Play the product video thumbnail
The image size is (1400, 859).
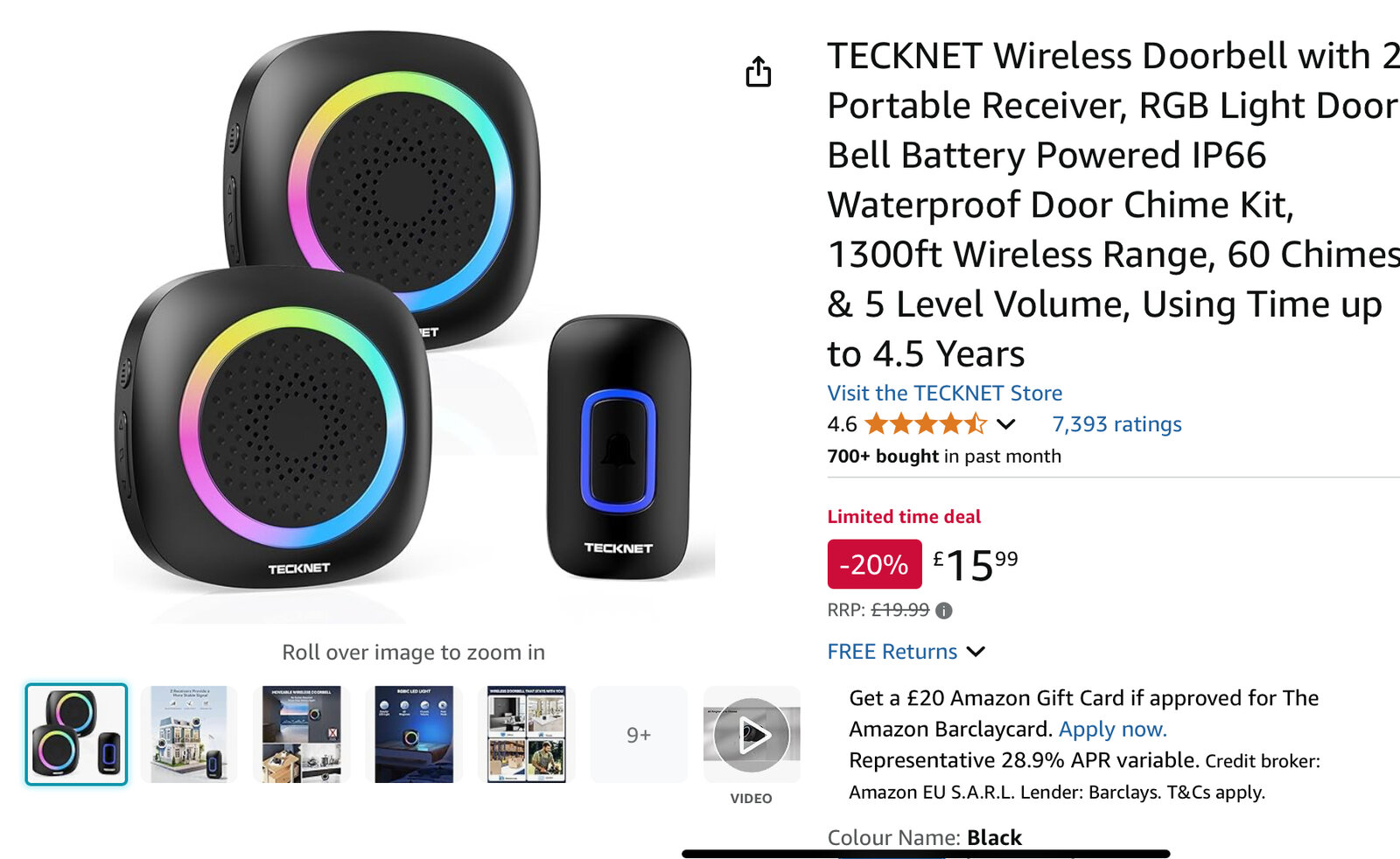click(752, 735)
